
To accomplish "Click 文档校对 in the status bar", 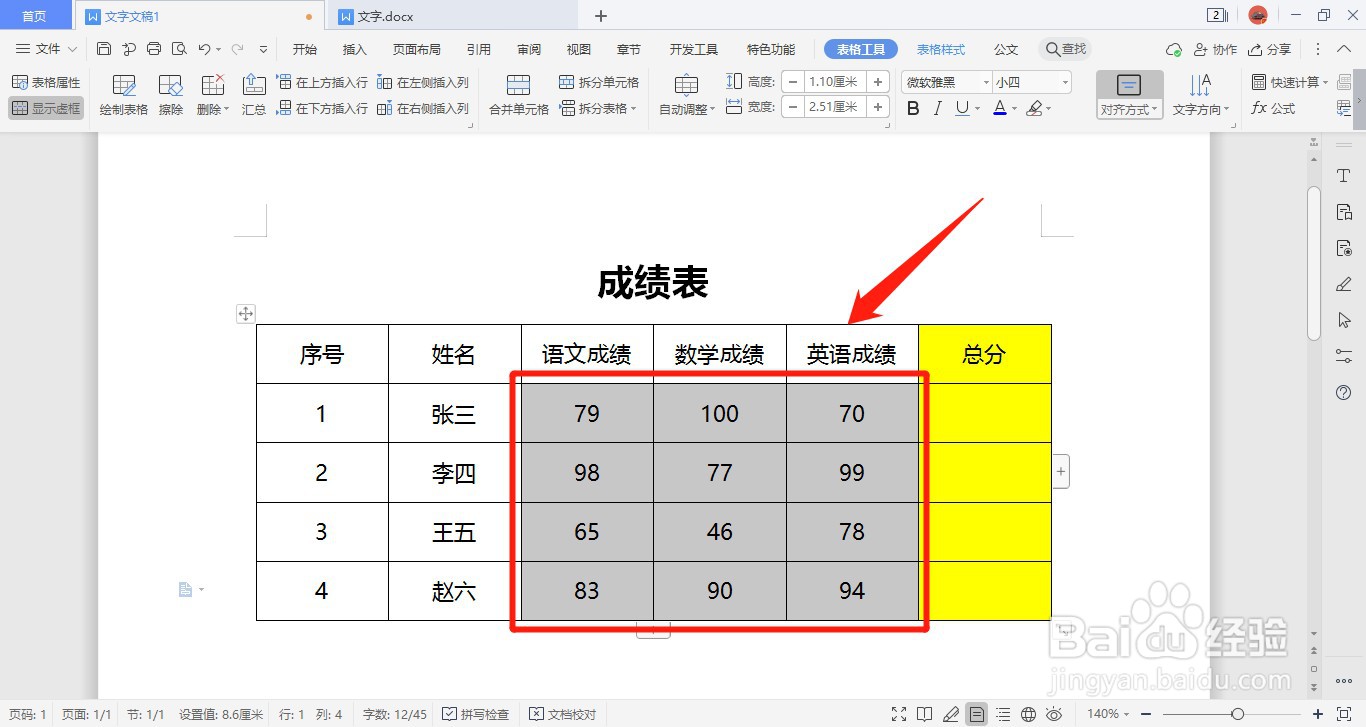I will coord(563,714).
